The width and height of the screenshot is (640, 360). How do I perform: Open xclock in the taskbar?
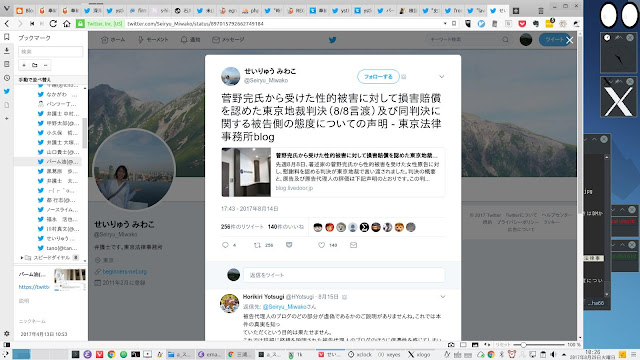pos(360,355)
